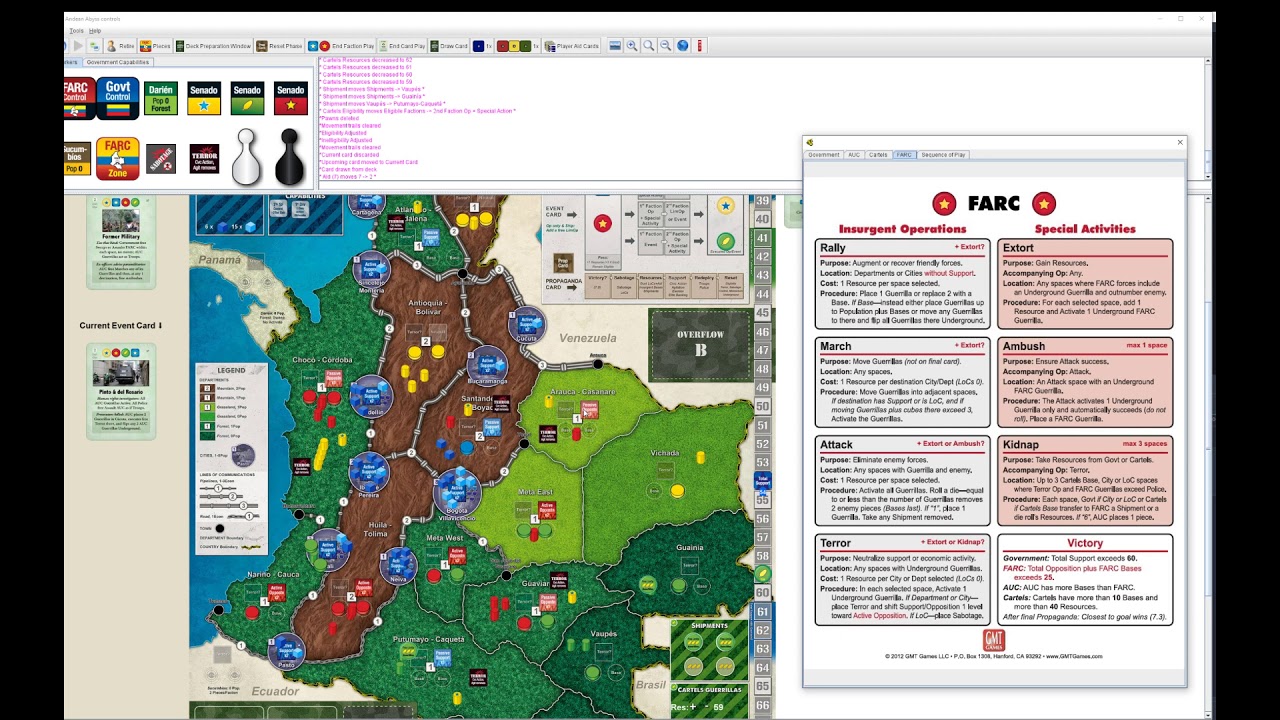
Task: Select the Terror marker in palette
Action: (204, 159)
